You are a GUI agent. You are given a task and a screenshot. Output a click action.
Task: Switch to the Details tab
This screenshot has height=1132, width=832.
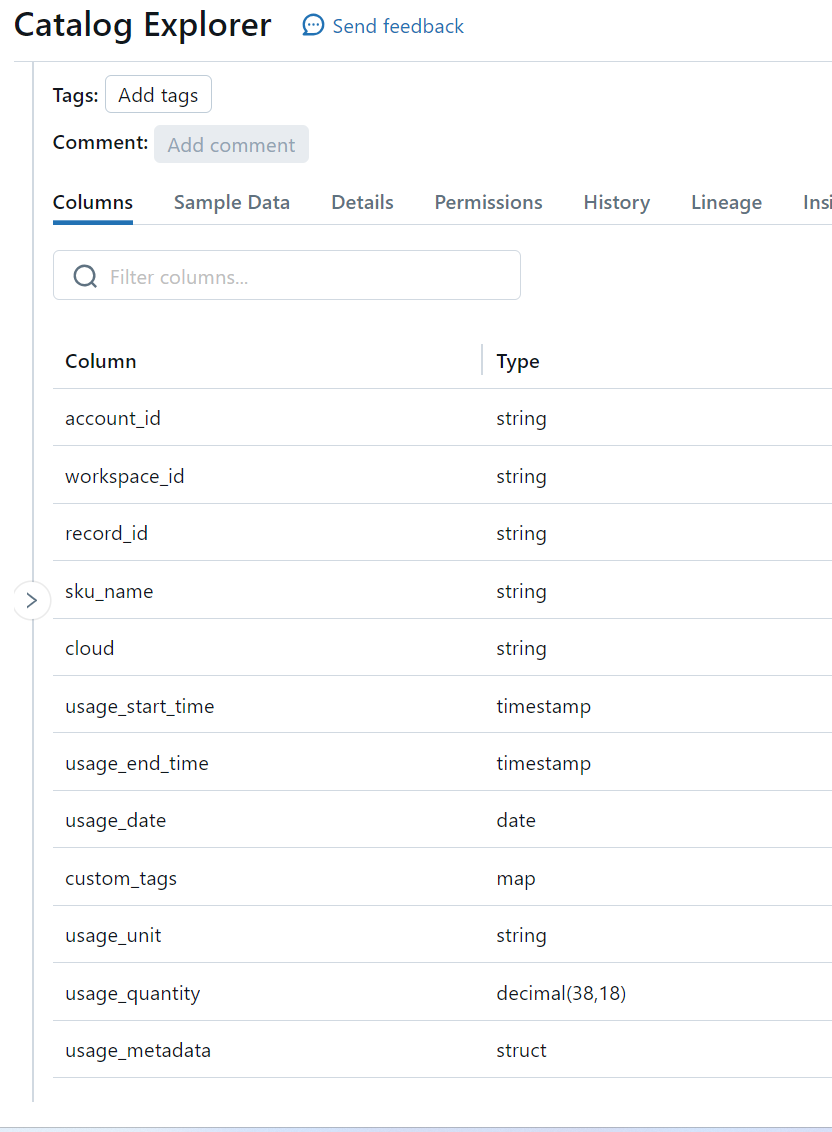(362, 203)
